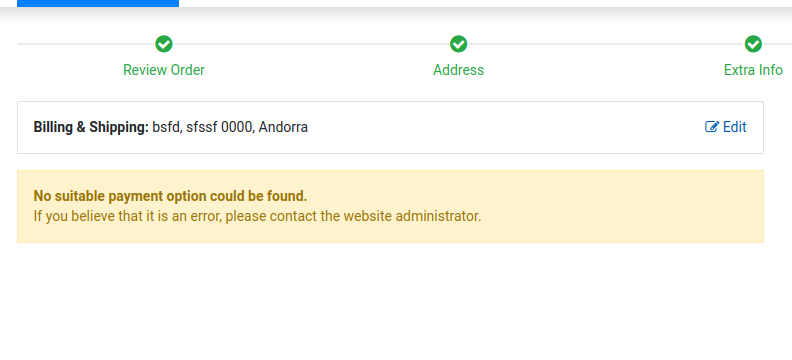Viewport: 792px width, 360px height.
Task: Click the bold Billing & Shipping label
Action: click(x=91, y=127)
